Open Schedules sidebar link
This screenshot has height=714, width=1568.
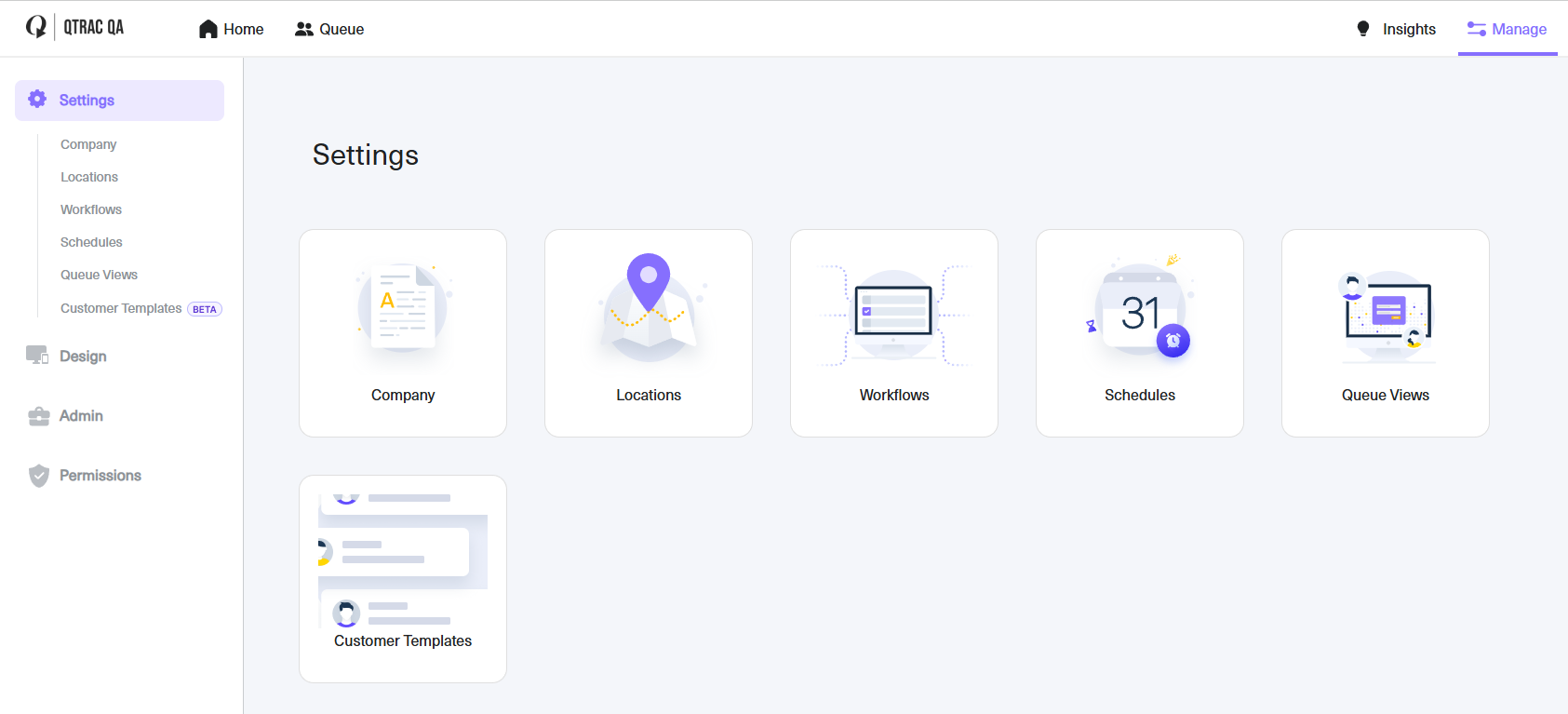click(91, 242)
